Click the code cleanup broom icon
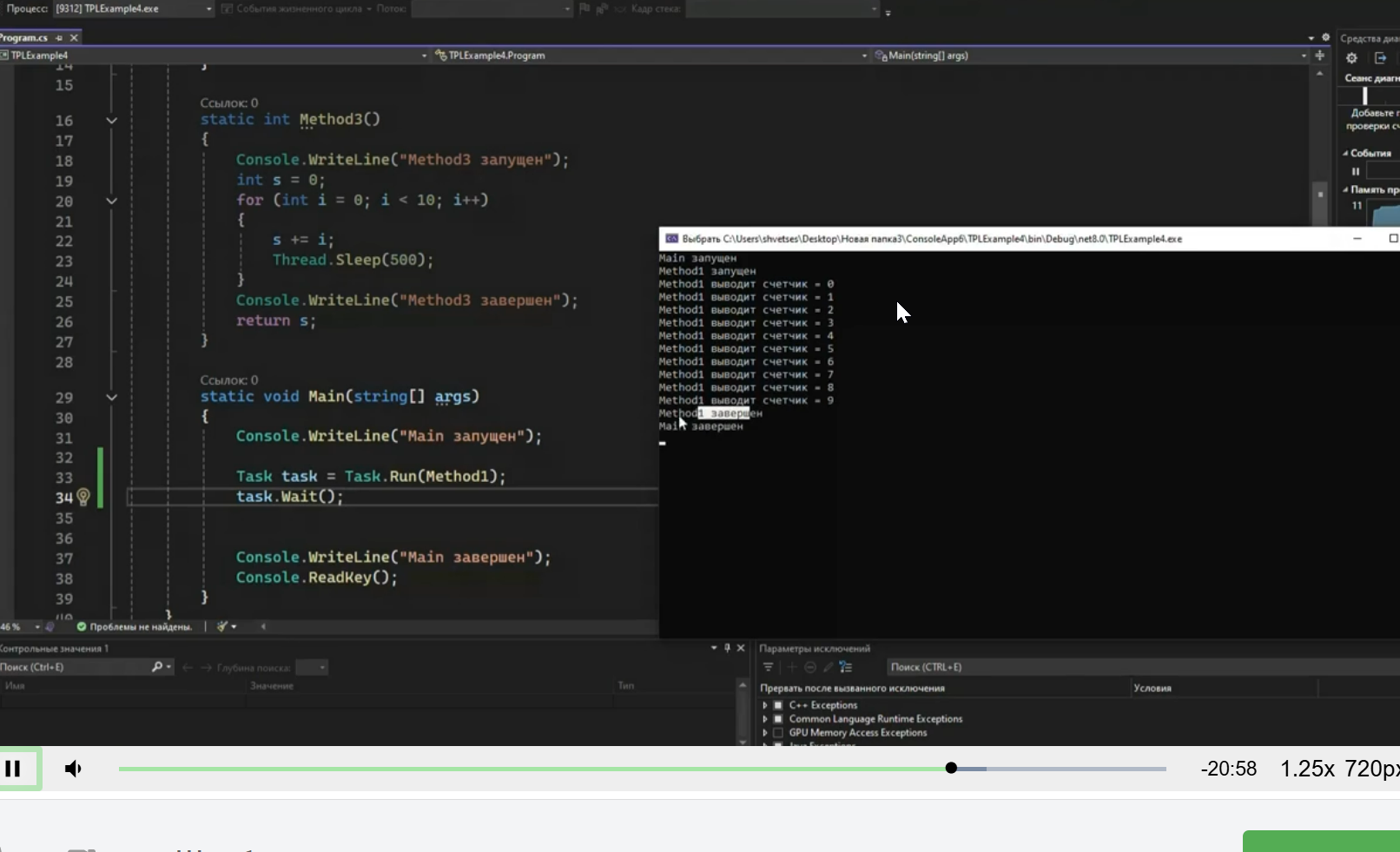This screenshot has height=852, width=1400. pos(222,626)
